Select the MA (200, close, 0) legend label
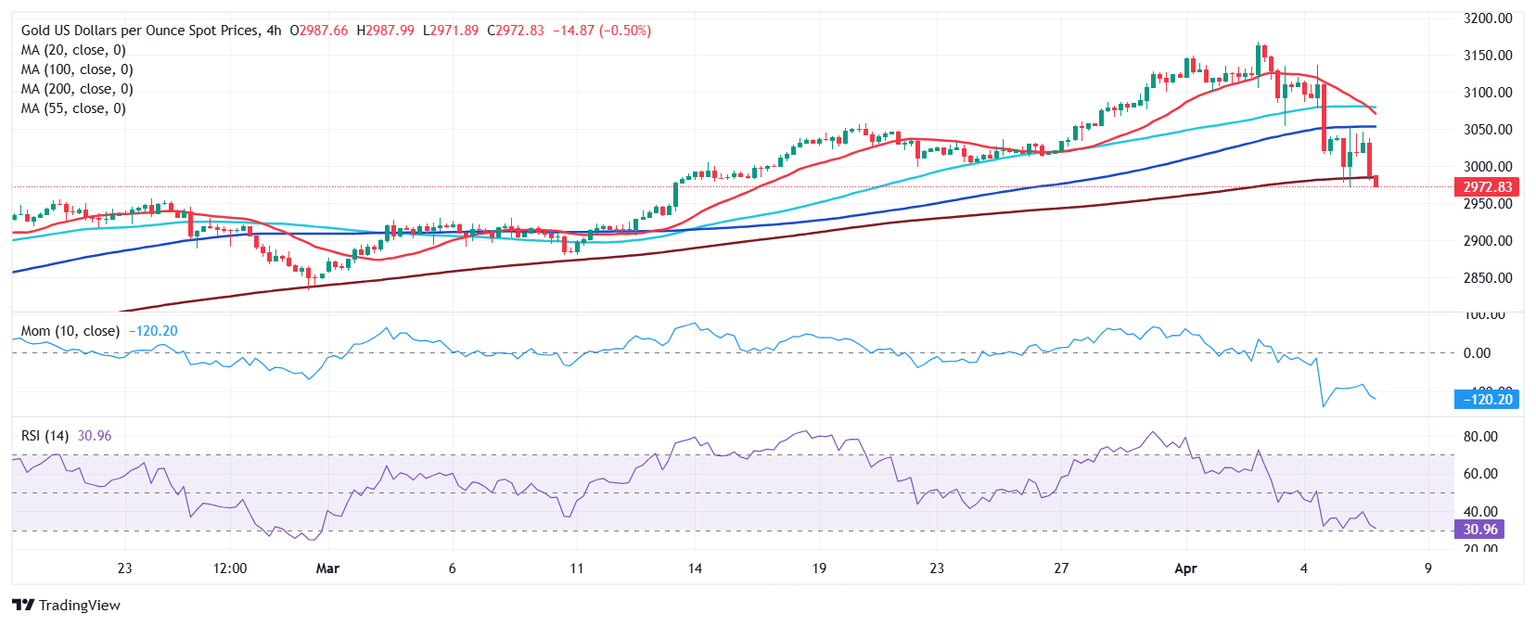Image resolution: width=1536 pixels, height=625 pixels. pyautogui.click(x=77, y=89)
